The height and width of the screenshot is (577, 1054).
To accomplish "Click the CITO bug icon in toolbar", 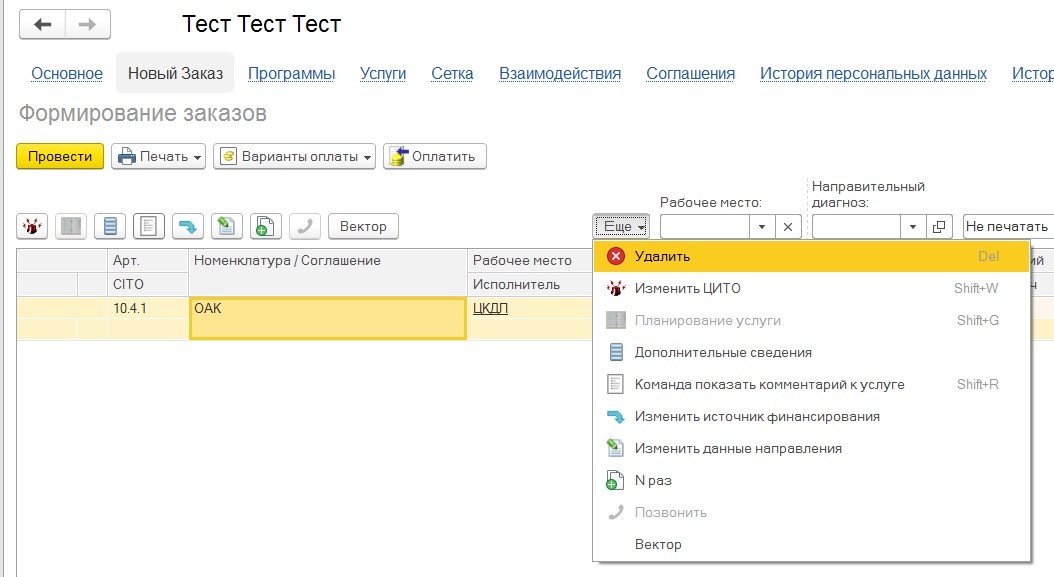I will click(x=33, y=227).
